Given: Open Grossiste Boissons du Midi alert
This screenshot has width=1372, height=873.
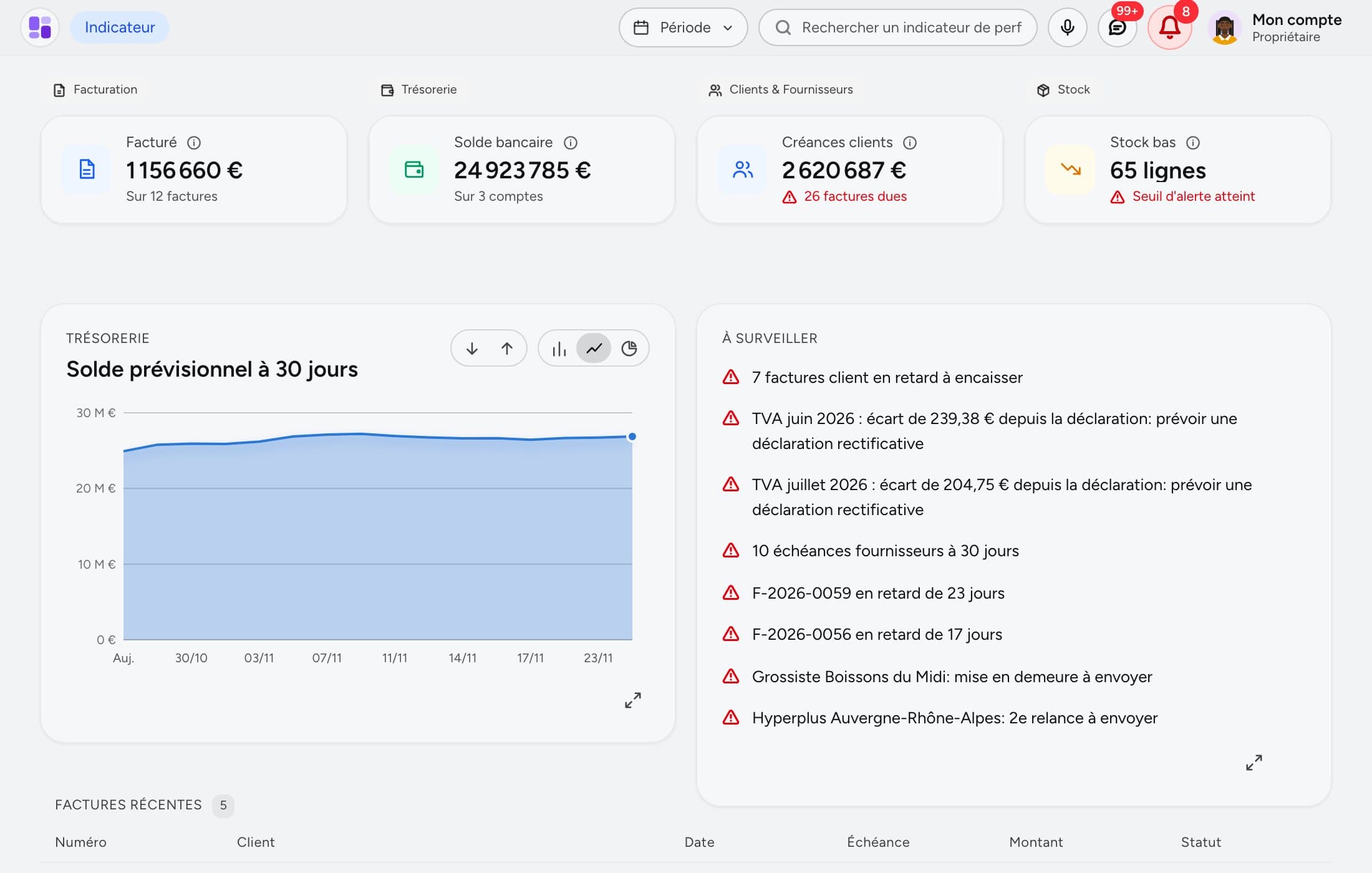Looking at the screenshot, I should 937,677.
